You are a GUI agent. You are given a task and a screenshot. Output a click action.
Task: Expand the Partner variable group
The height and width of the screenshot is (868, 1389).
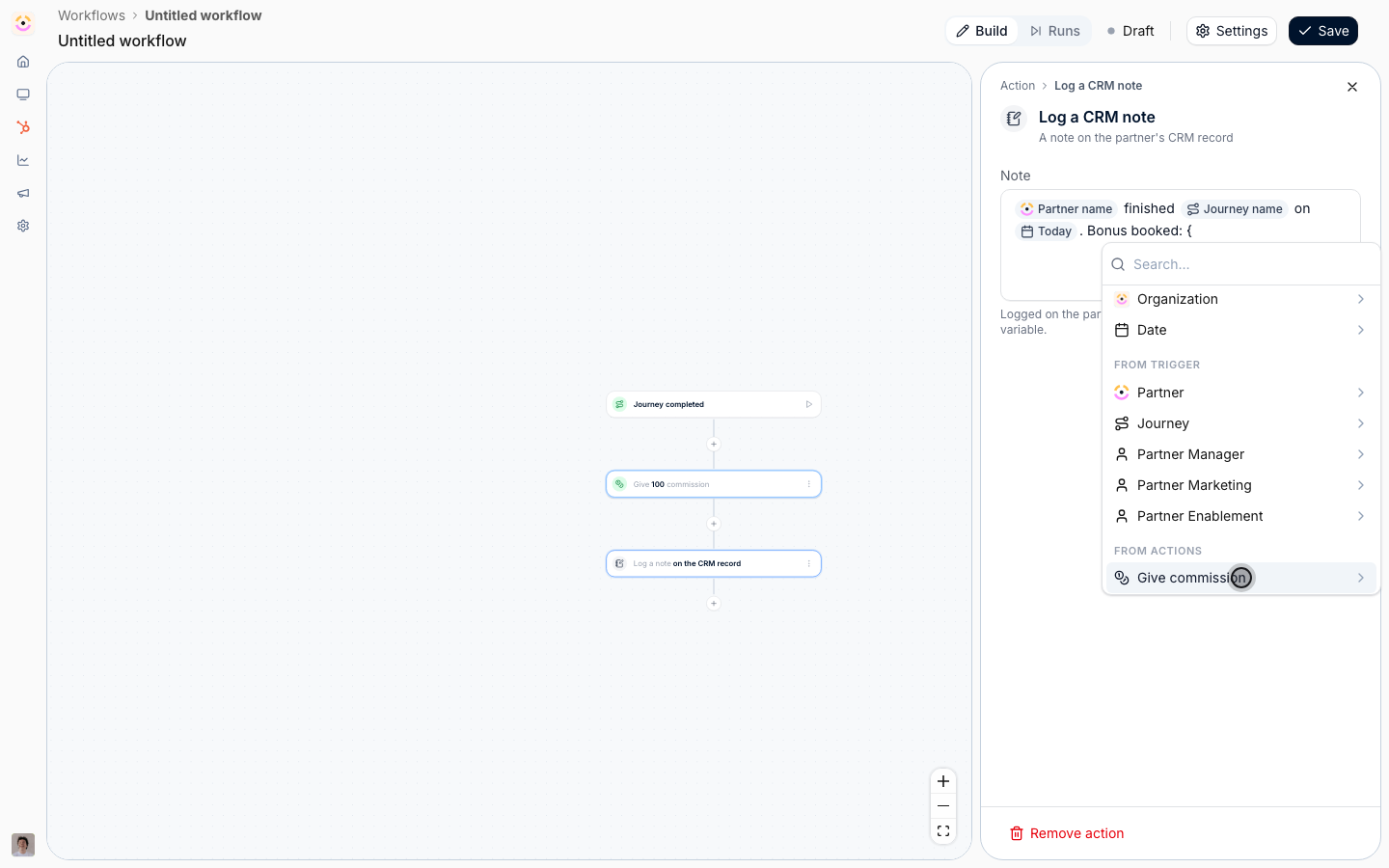[1241, 393]
